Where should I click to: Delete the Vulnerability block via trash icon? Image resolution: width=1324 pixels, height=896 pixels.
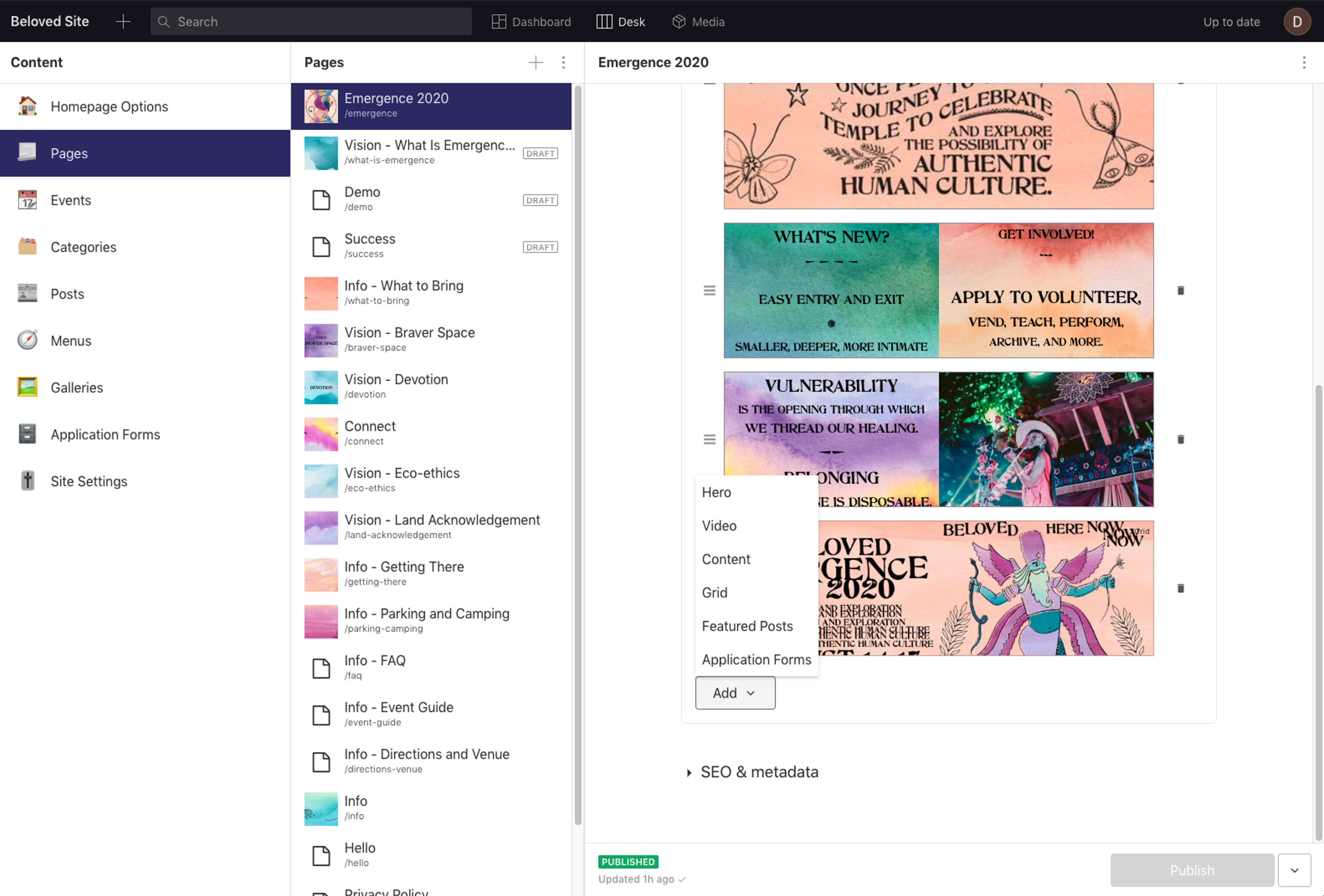[1181, 439]
